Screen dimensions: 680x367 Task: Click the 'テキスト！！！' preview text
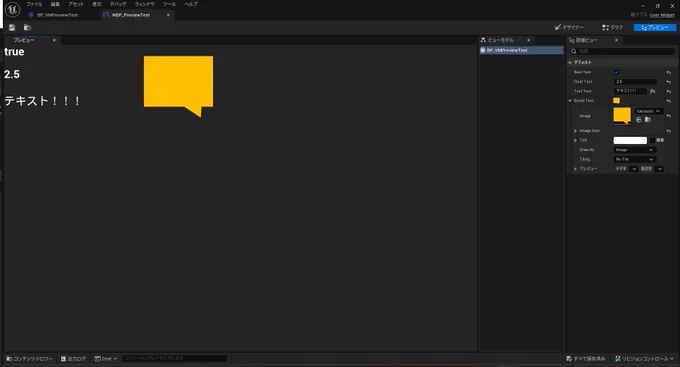pos(42,101)
